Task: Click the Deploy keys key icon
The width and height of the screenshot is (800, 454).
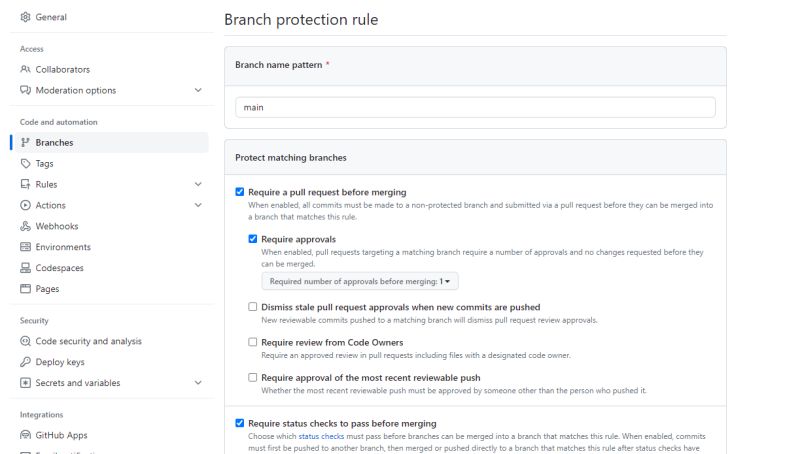Action: 26,362
